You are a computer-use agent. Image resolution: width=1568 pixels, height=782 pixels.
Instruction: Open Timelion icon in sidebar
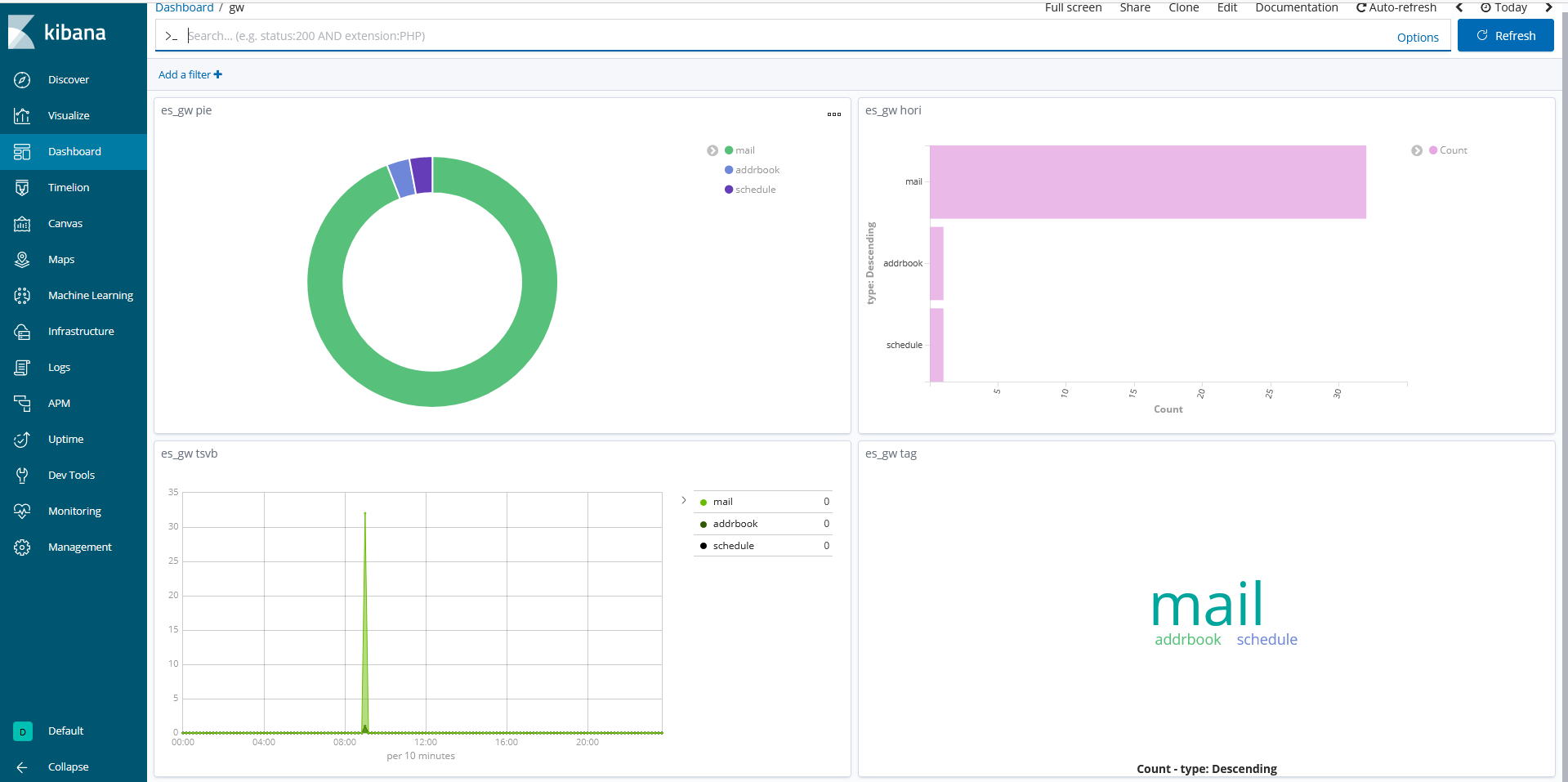pyautogui.click(x=22, y=187)
